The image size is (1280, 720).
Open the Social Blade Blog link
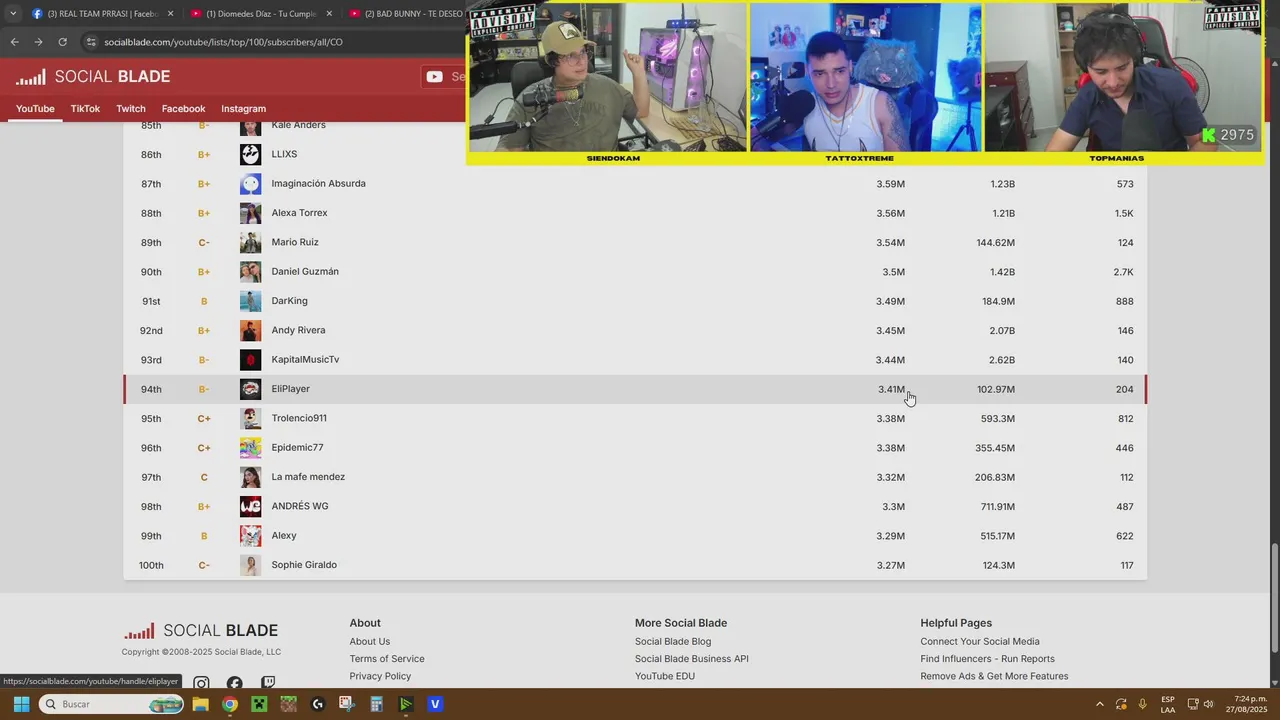(673, 642)
